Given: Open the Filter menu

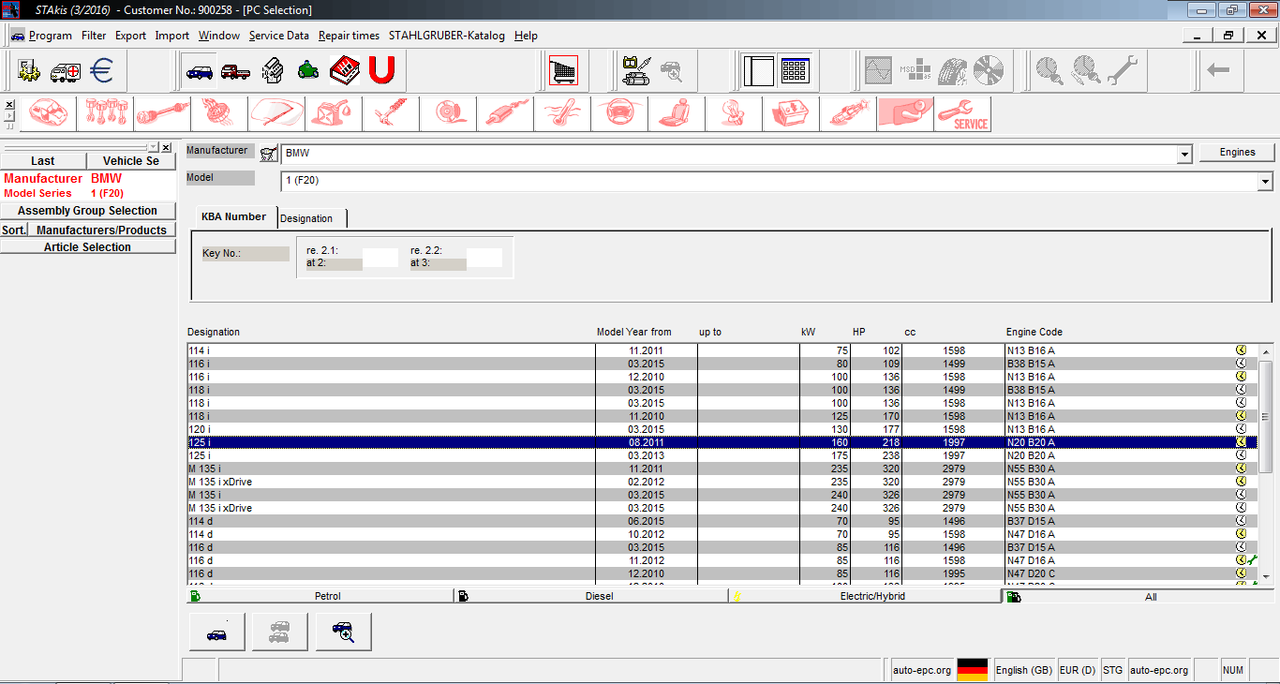Looking at the screenshot, I should pyautogui.click(x=93, y=35).
